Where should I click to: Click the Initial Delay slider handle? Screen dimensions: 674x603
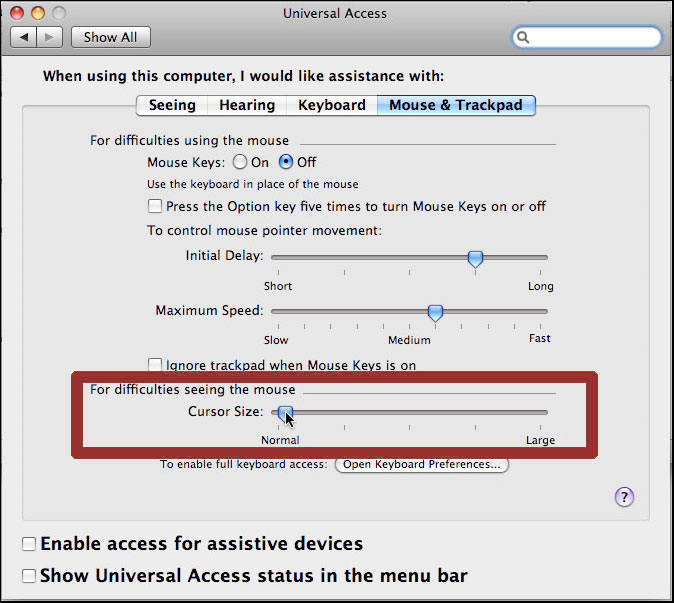[475, 259]
